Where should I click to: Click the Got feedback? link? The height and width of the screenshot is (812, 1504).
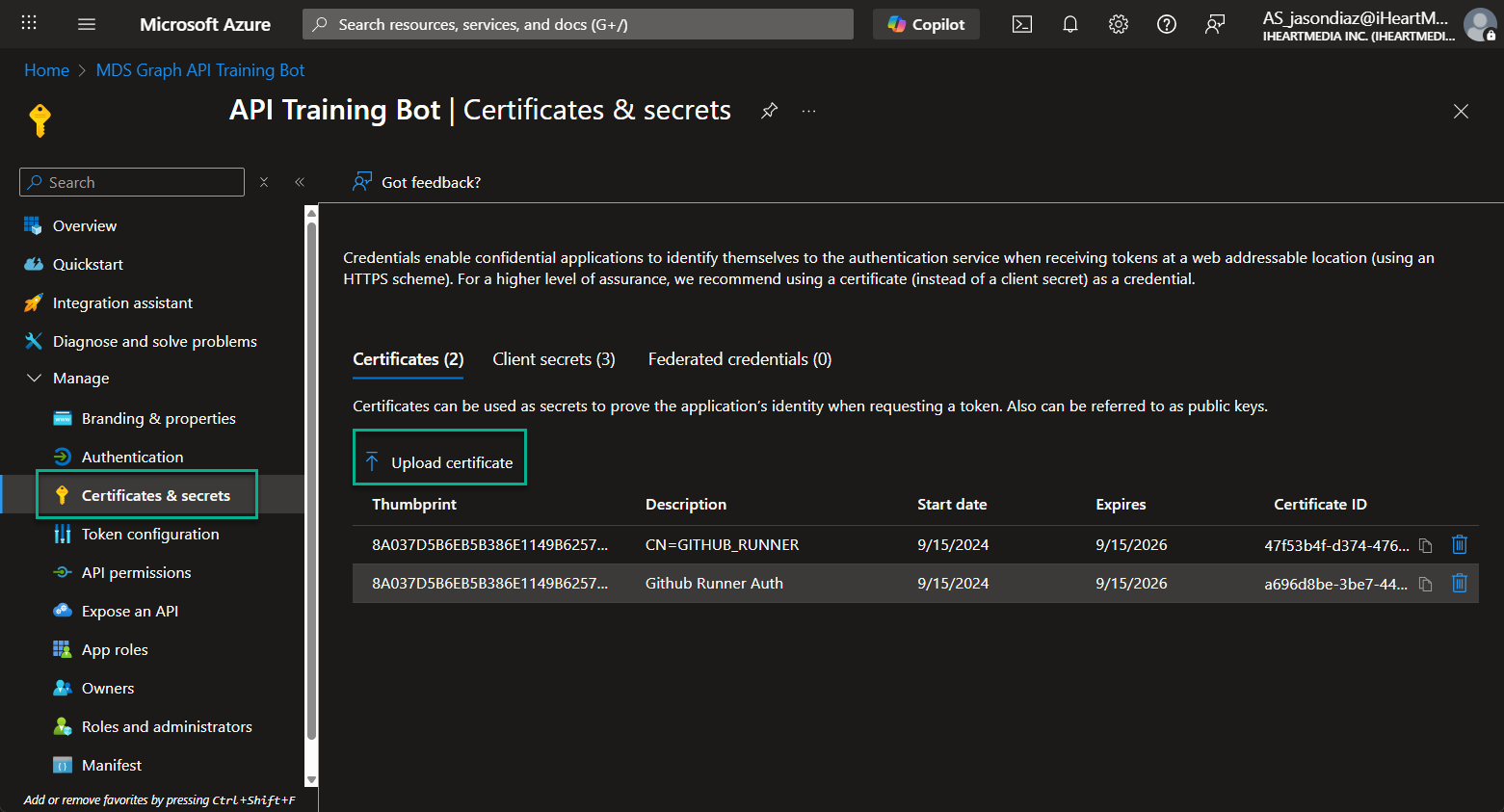[x=428, y=181]
